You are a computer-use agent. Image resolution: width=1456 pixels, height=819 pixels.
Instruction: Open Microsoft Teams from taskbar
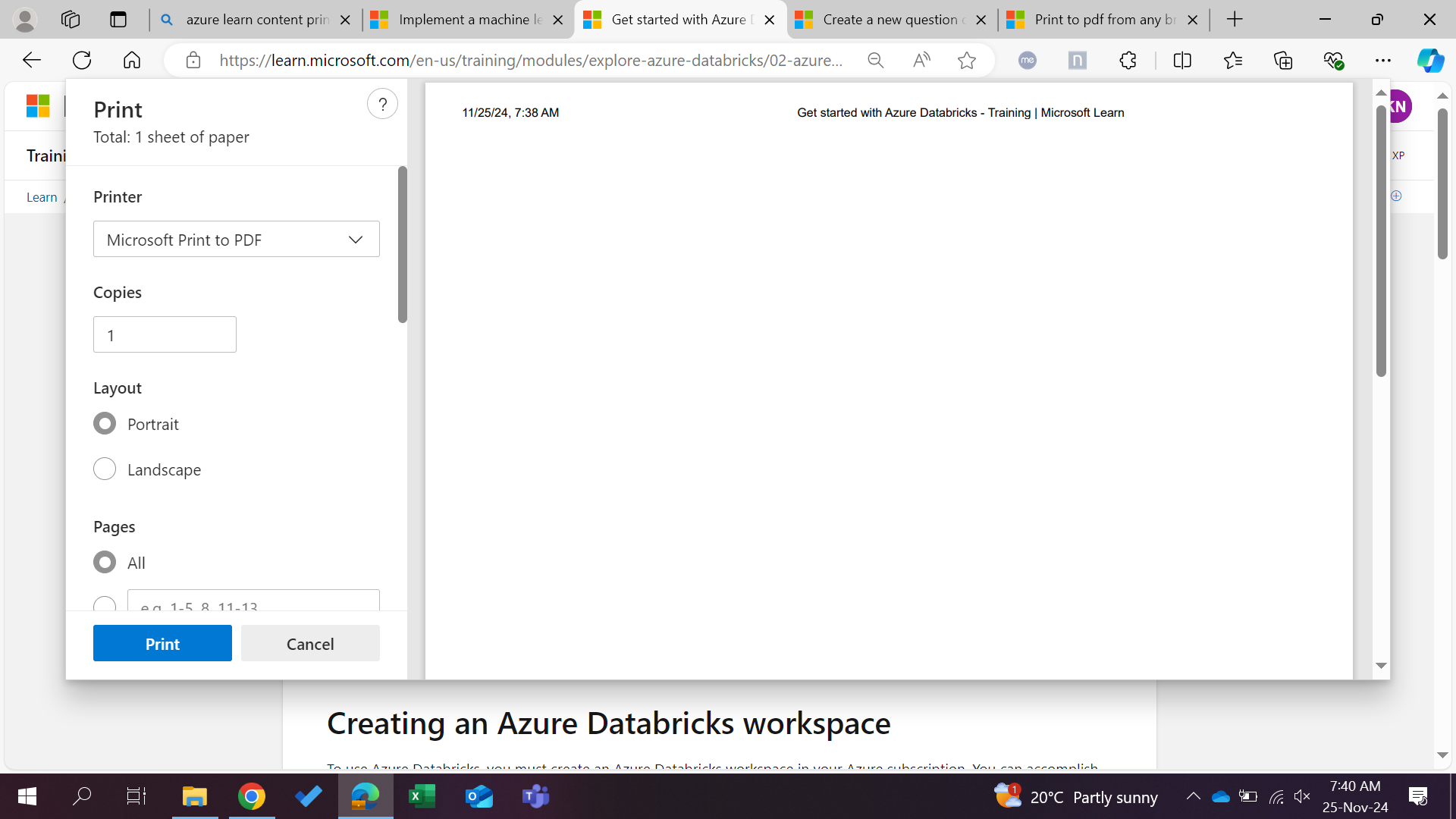coord(536,796)
